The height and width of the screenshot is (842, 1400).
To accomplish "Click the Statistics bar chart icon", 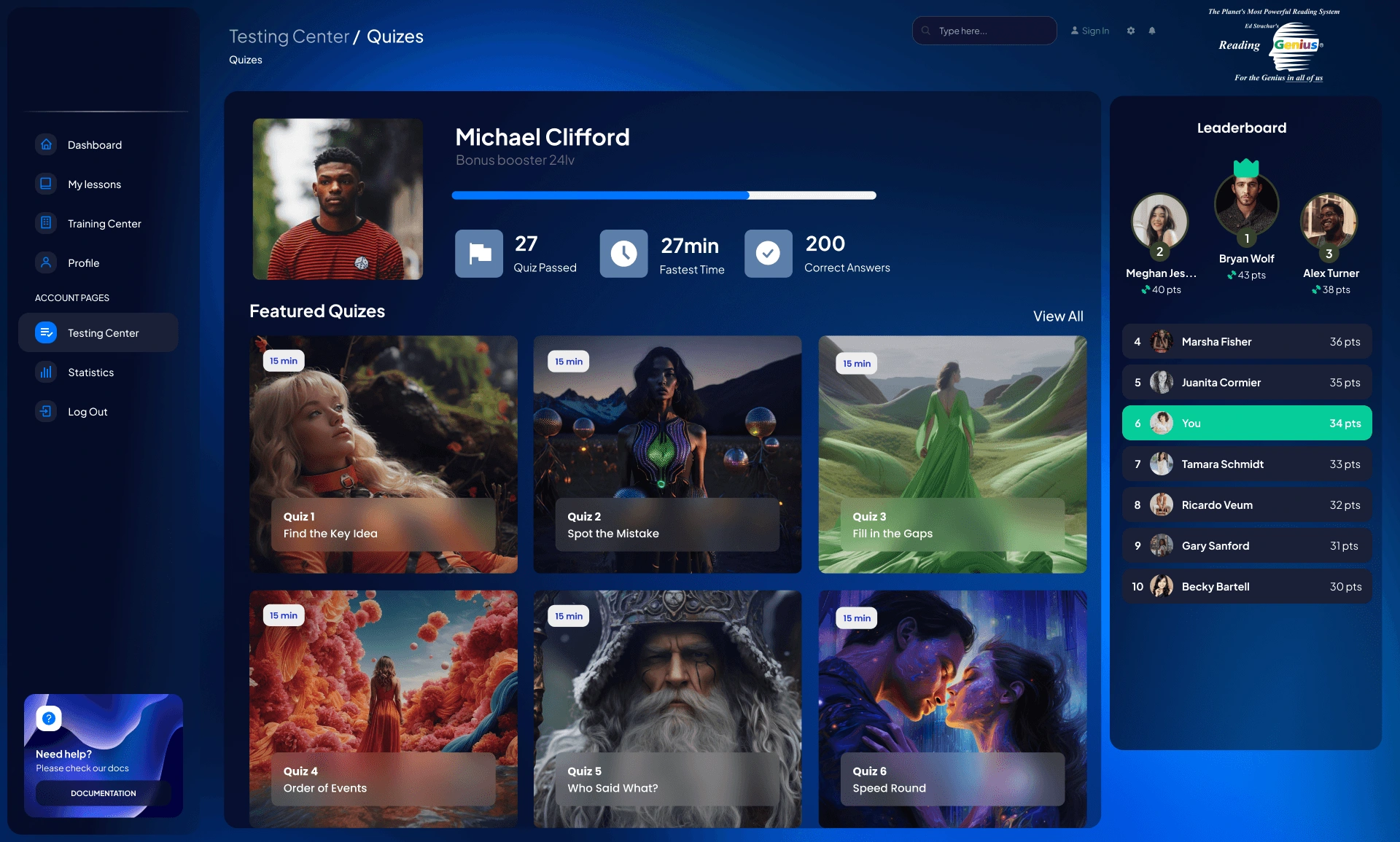I will pyautogui.click(x=46, y=372).
